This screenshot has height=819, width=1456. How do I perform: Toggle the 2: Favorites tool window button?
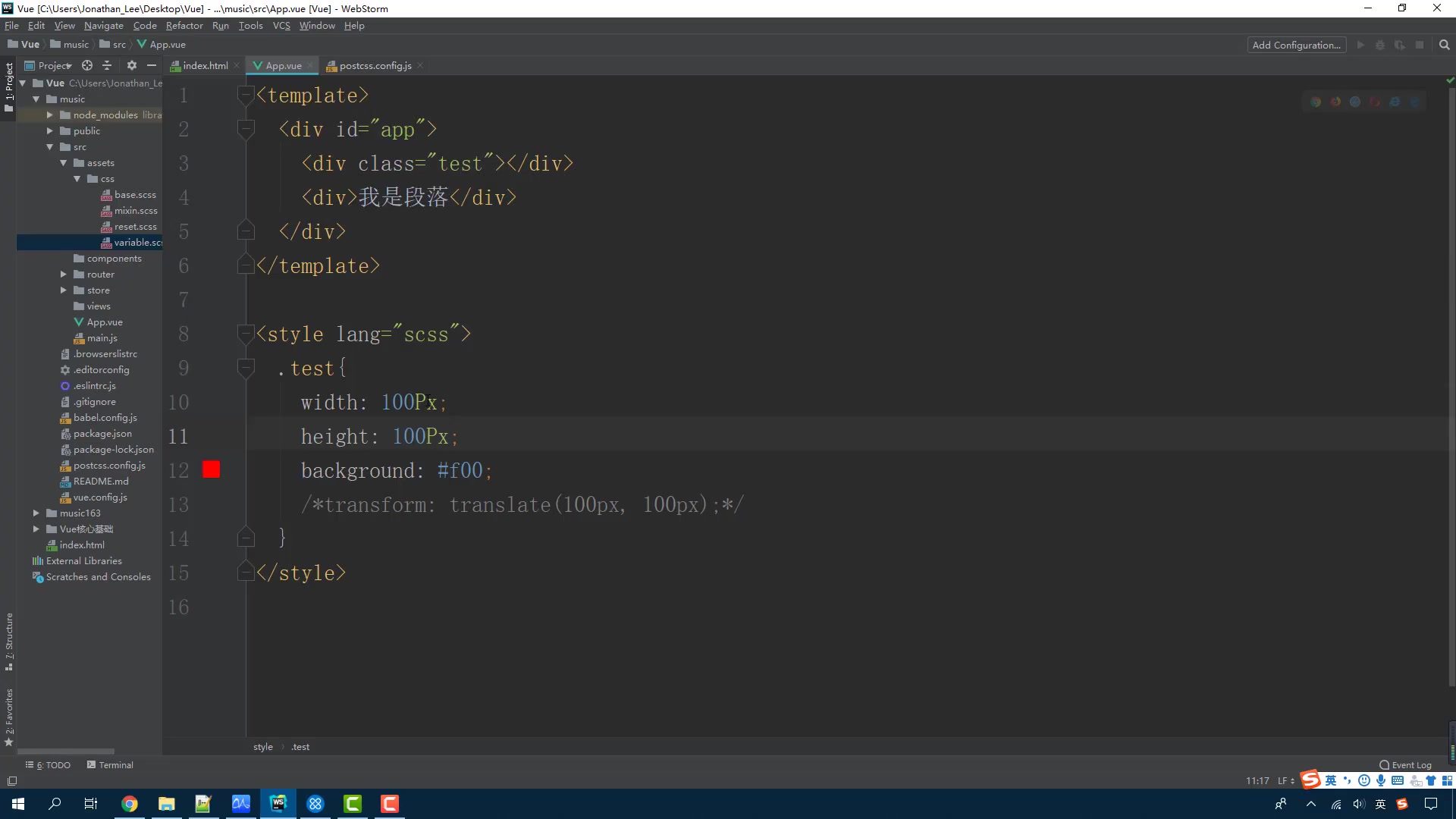click(9, 717)
